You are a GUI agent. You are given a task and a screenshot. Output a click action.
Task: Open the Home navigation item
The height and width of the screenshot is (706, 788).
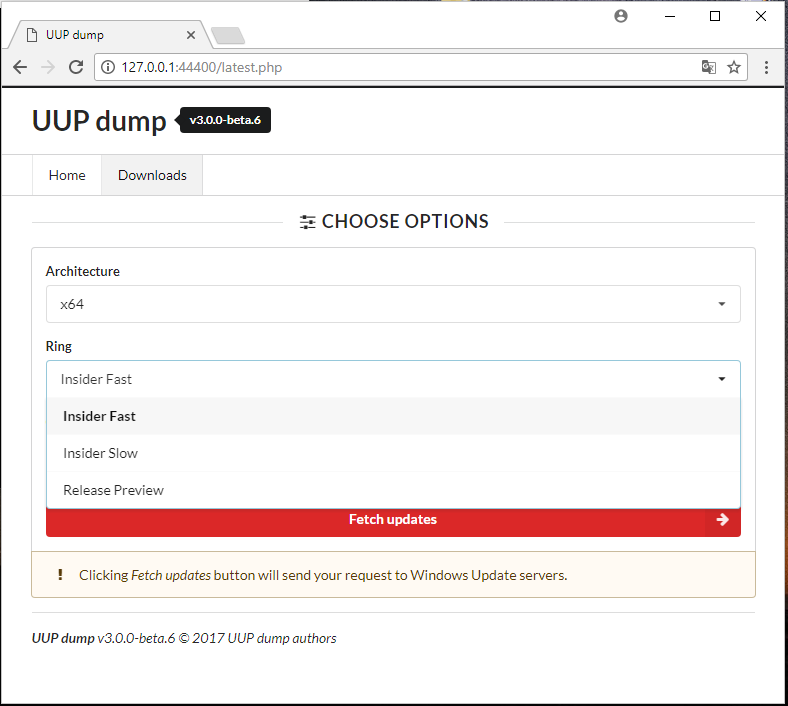pyautogui.click(x=67, y=175)
